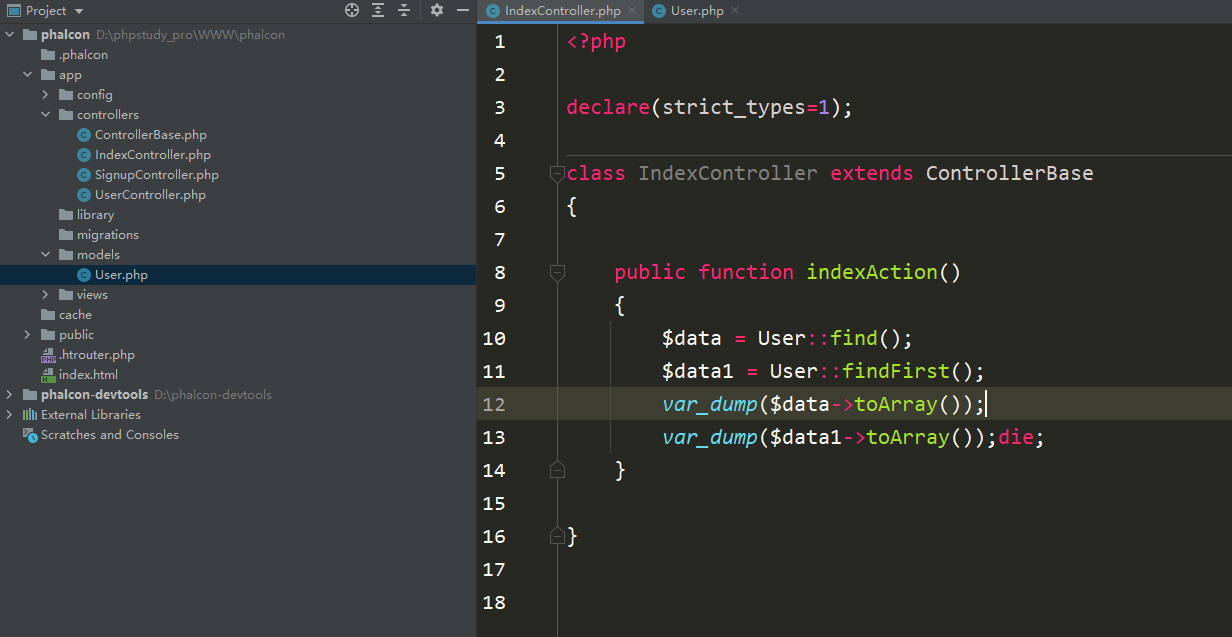1232x637 pixels.
Task: Close the IndexController.php tab
Action: (x=633, y=11)
